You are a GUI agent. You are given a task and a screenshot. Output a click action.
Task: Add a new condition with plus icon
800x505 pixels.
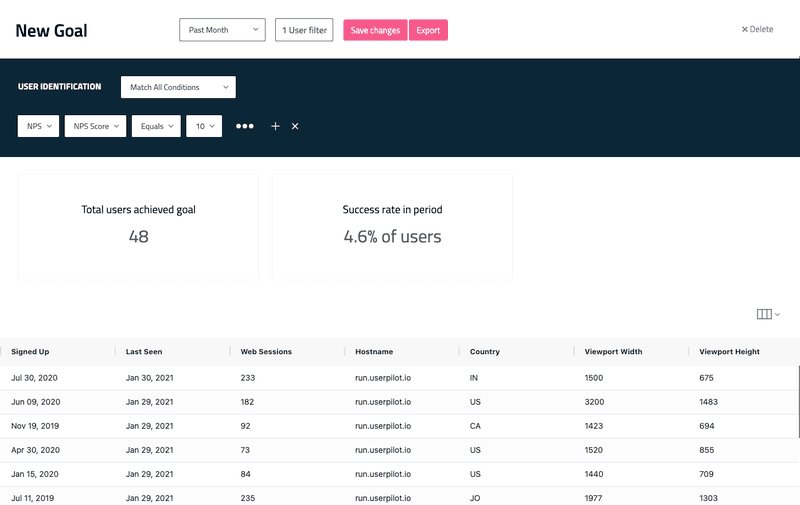(275, 126)
